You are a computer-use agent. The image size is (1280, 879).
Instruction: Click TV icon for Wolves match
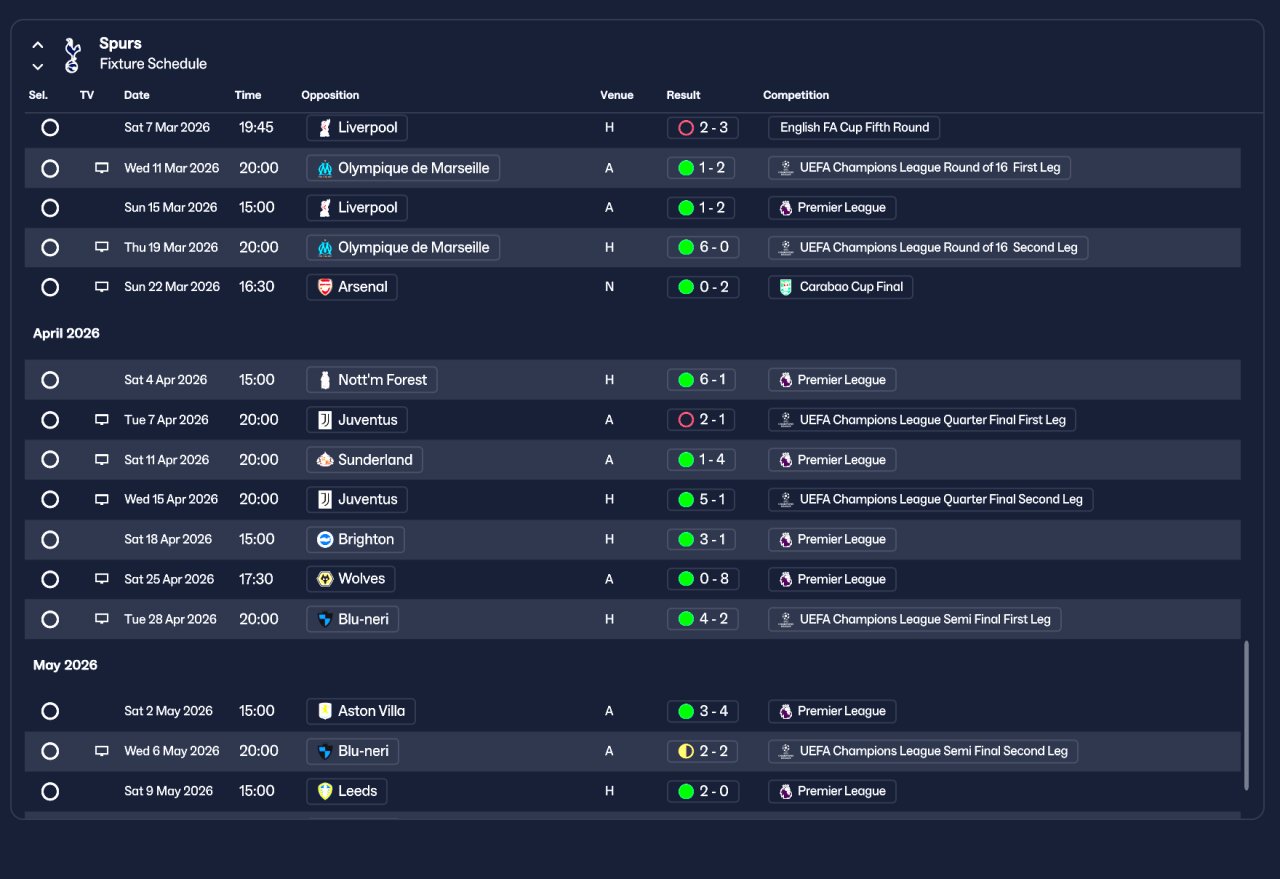(101, 579)
